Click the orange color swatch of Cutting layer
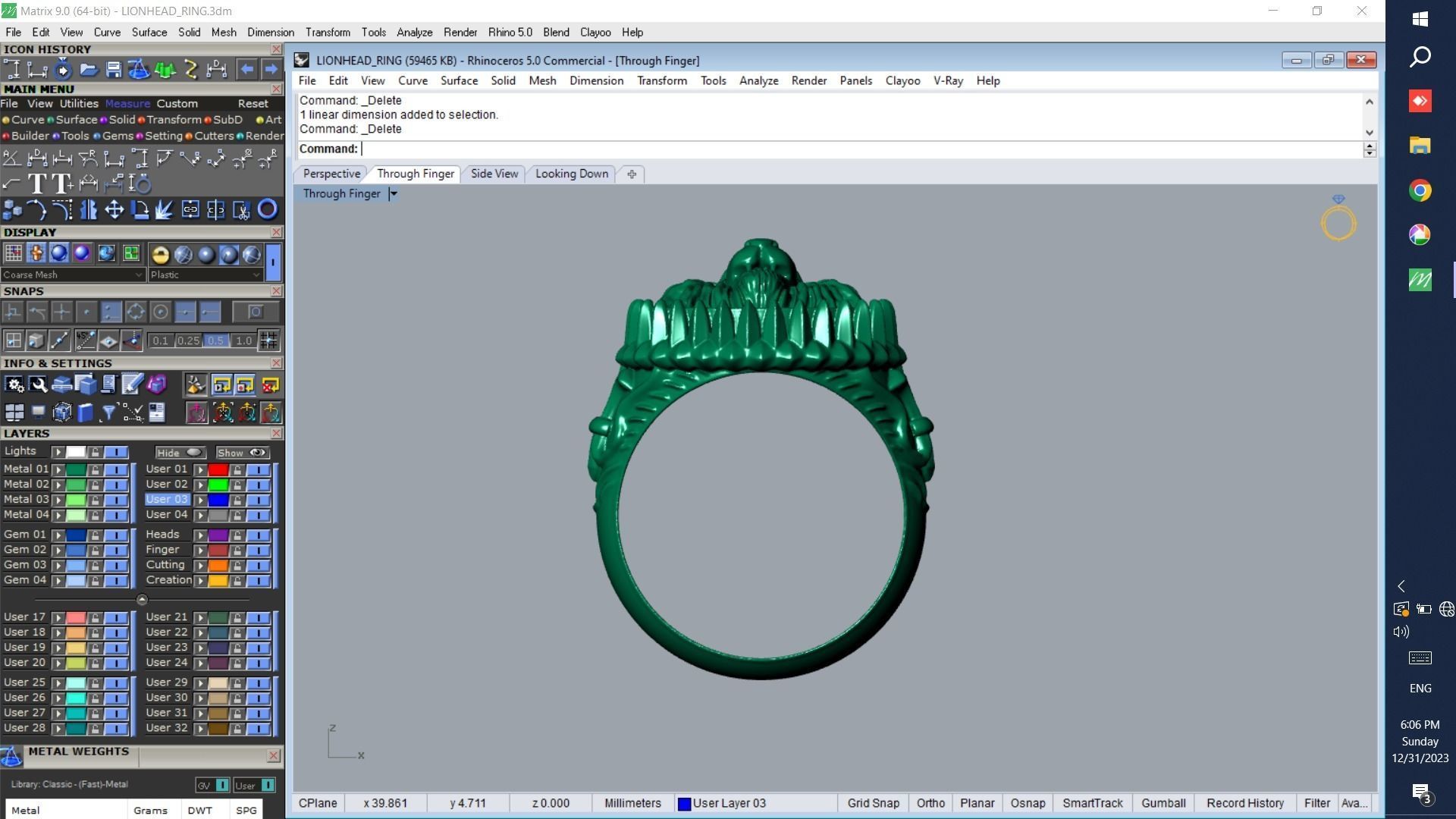 point(218,566)
